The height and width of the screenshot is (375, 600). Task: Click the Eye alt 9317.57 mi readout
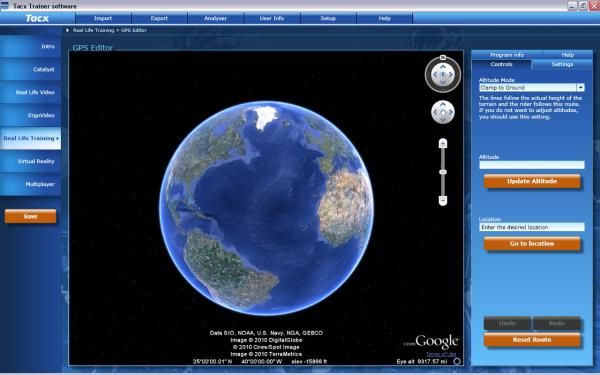421,361
